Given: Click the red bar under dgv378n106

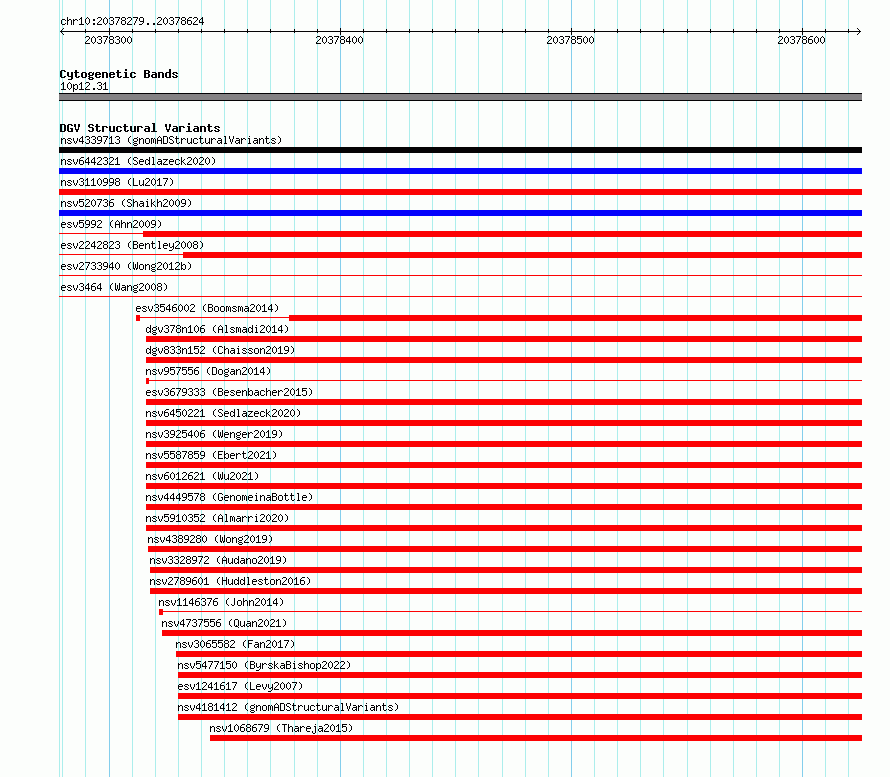Looking at the screenshot, I should pos(504,339).
